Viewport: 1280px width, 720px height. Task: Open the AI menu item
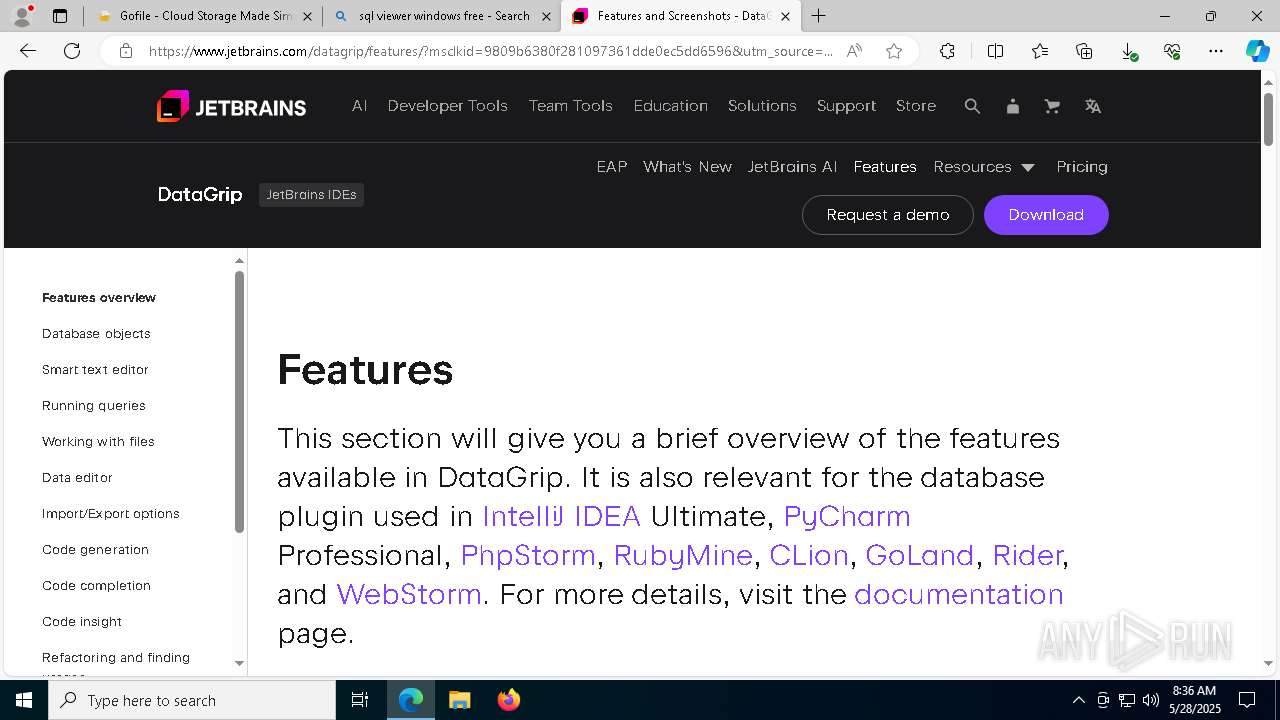tap(359, 106)
